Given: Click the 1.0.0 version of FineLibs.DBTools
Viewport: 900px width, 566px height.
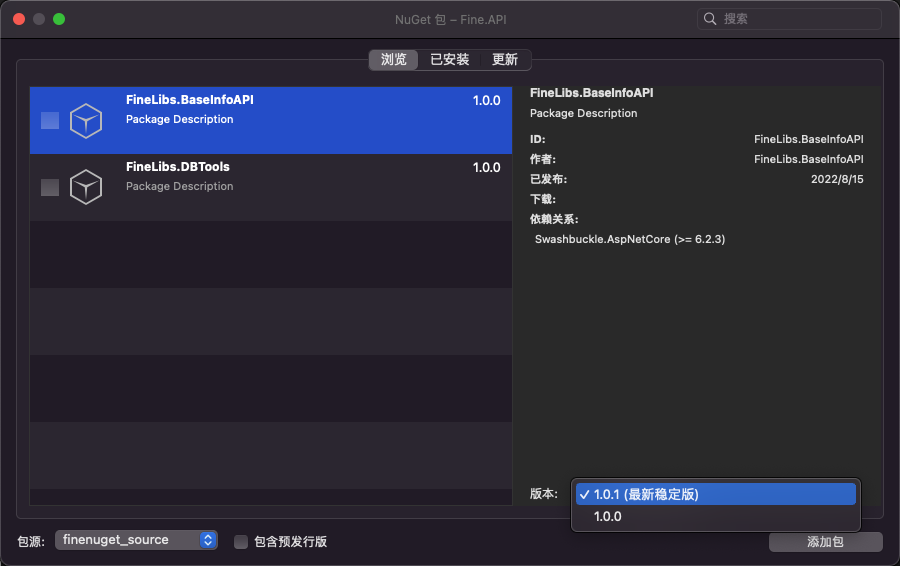Looking at the screenshot, I should pyautogui.click(x=486, y=168).
